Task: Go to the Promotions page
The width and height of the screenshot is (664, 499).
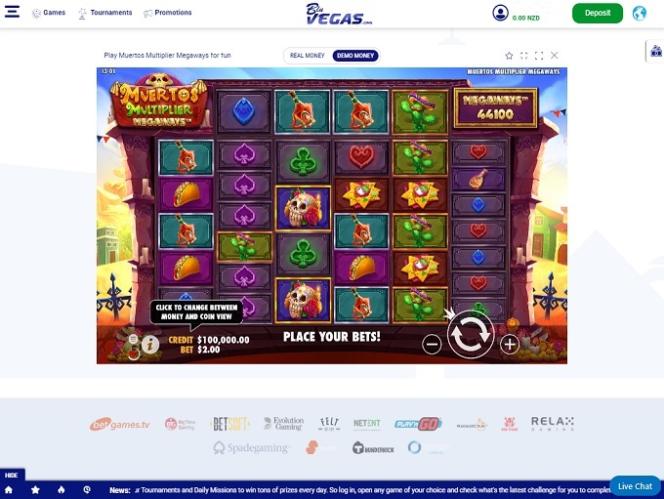Action: pyautogui.click(x=168, y=13)
